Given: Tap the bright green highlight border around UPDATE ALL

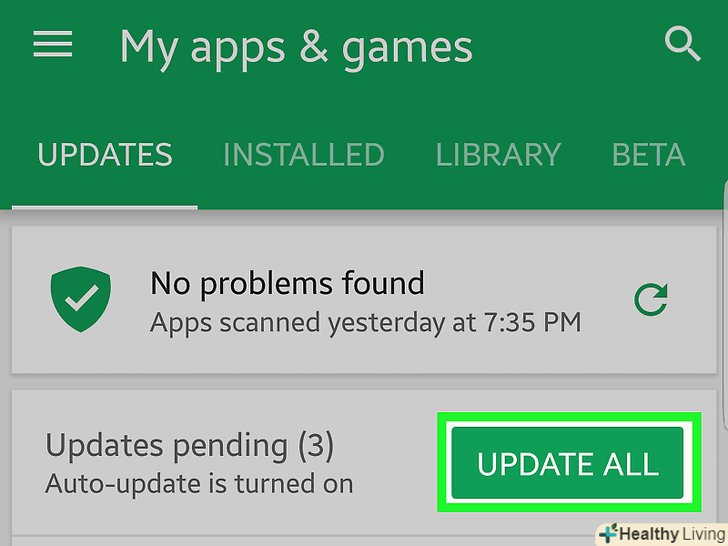Looking at the screenshot, I should (569, 417).
